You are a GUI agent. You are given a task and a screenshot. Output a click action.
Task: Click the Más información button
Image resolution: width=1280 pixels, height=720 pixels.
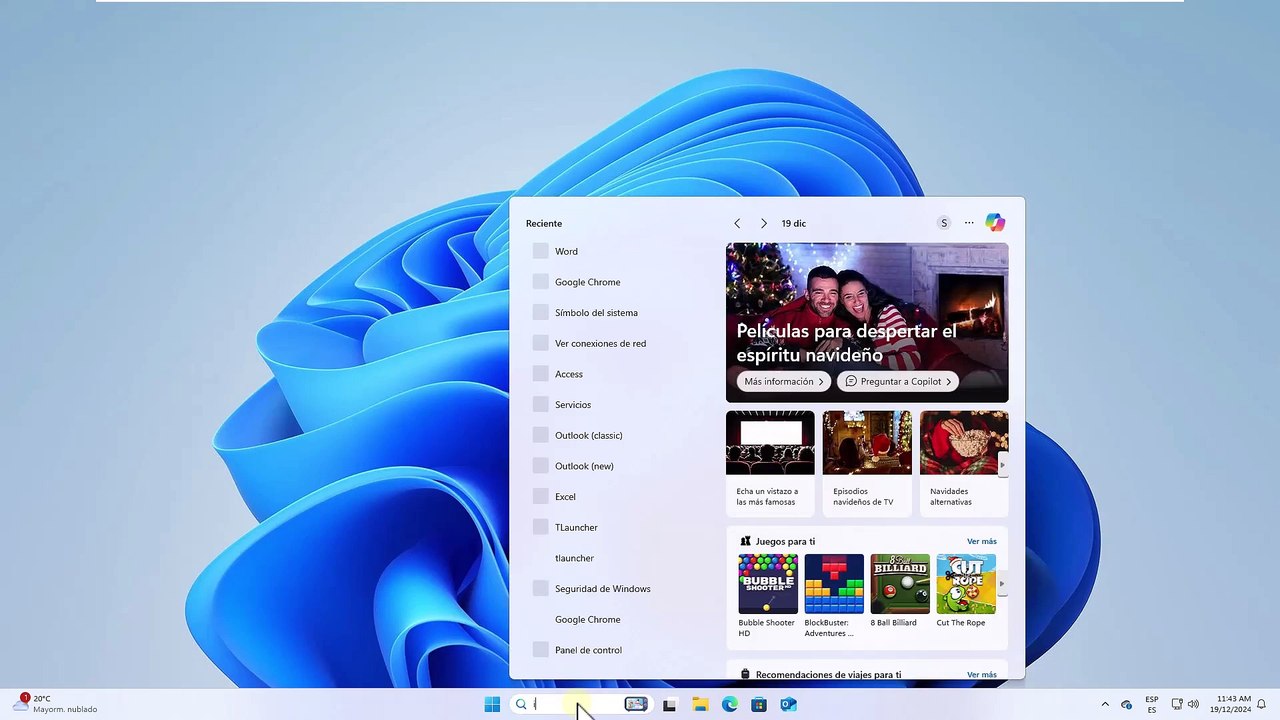click(x=784, y=381)
